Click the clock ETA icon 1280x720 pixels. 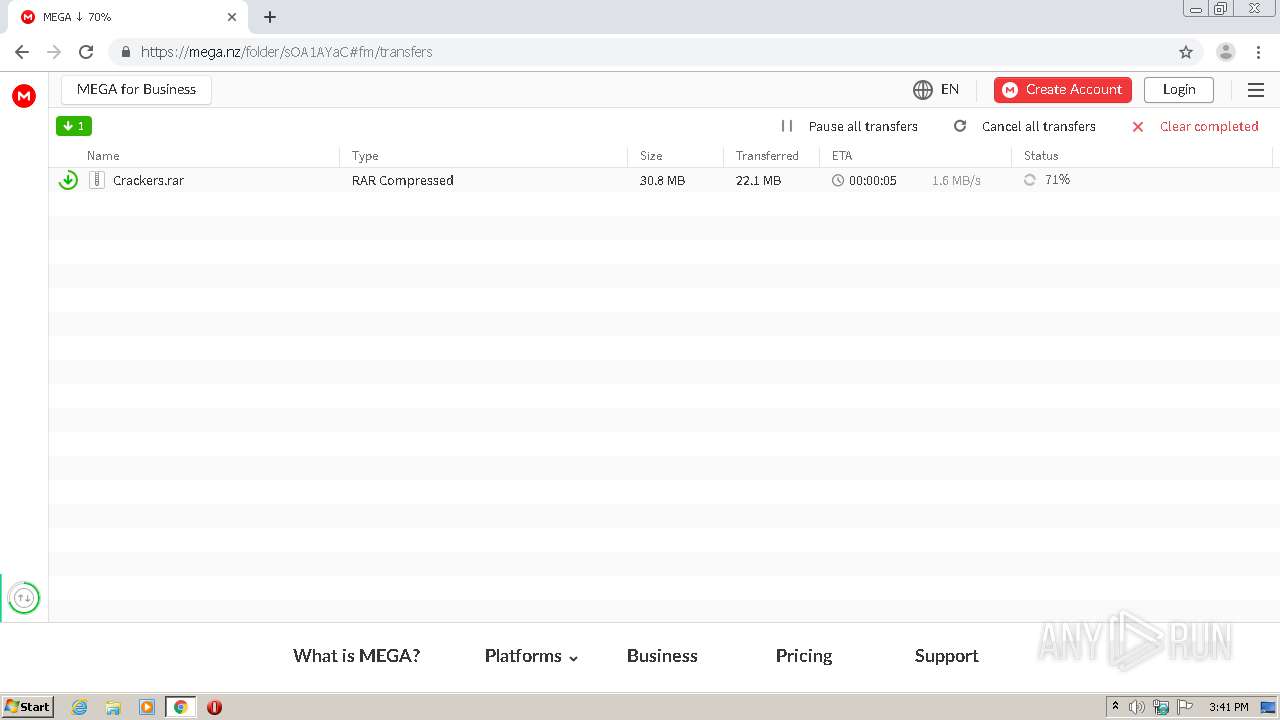coord(838,181)
